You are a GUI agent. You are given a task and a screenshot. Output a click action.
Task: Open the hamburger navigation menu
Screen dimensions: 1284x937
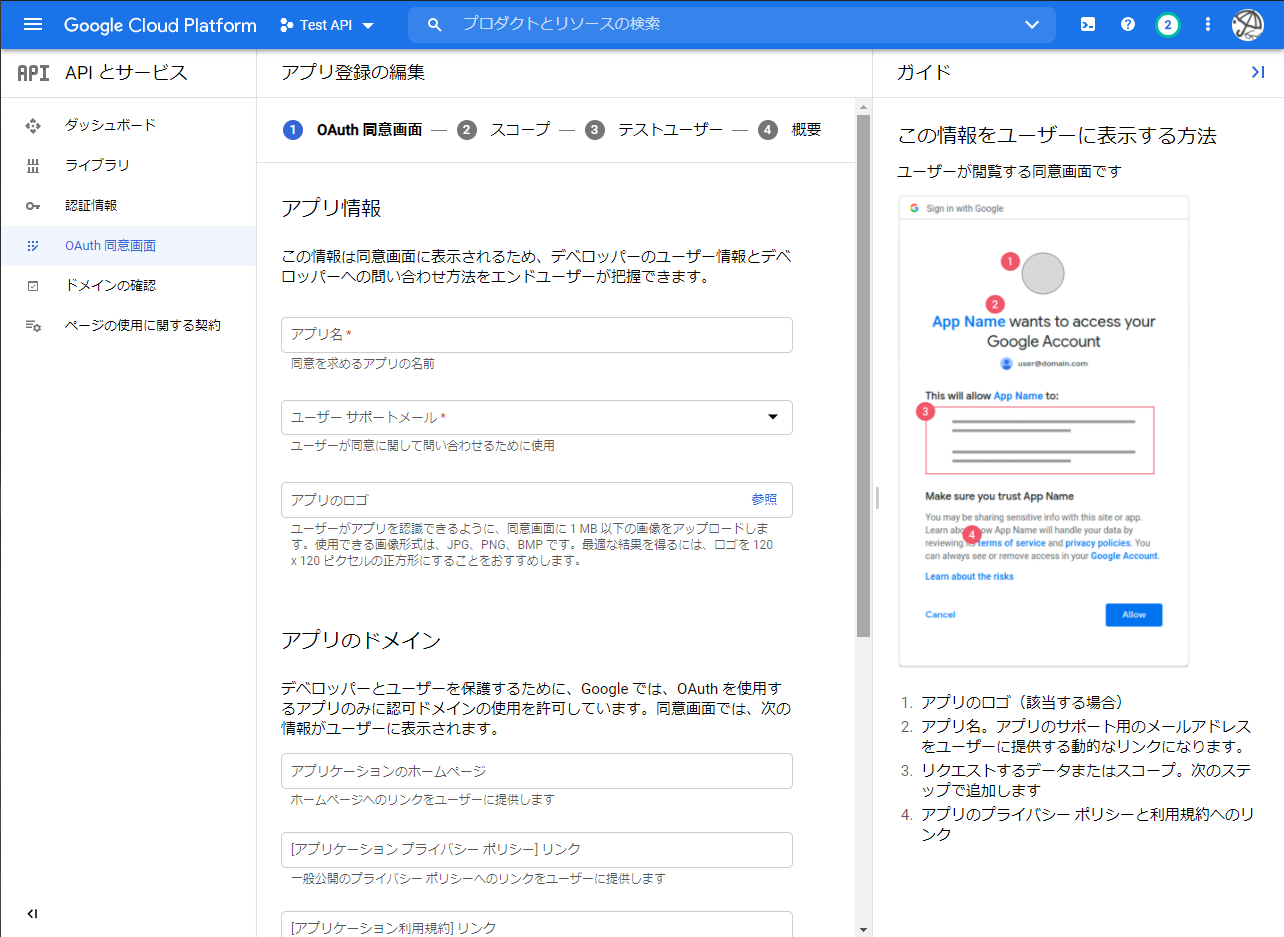pyautogui.click(x=33, y=25)
